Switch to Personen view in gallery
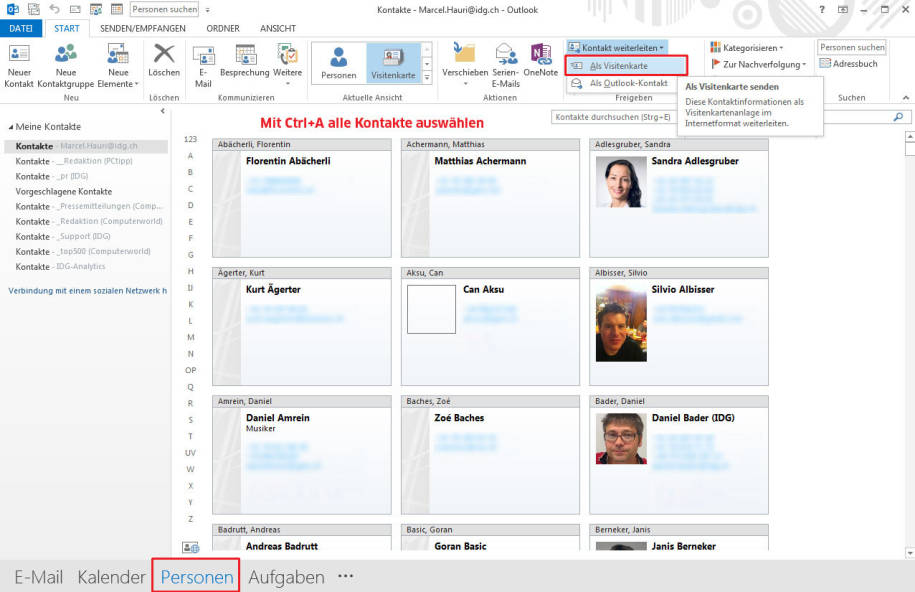The height and width of the screenshot is (592, 915). click(x=338, y=63)
